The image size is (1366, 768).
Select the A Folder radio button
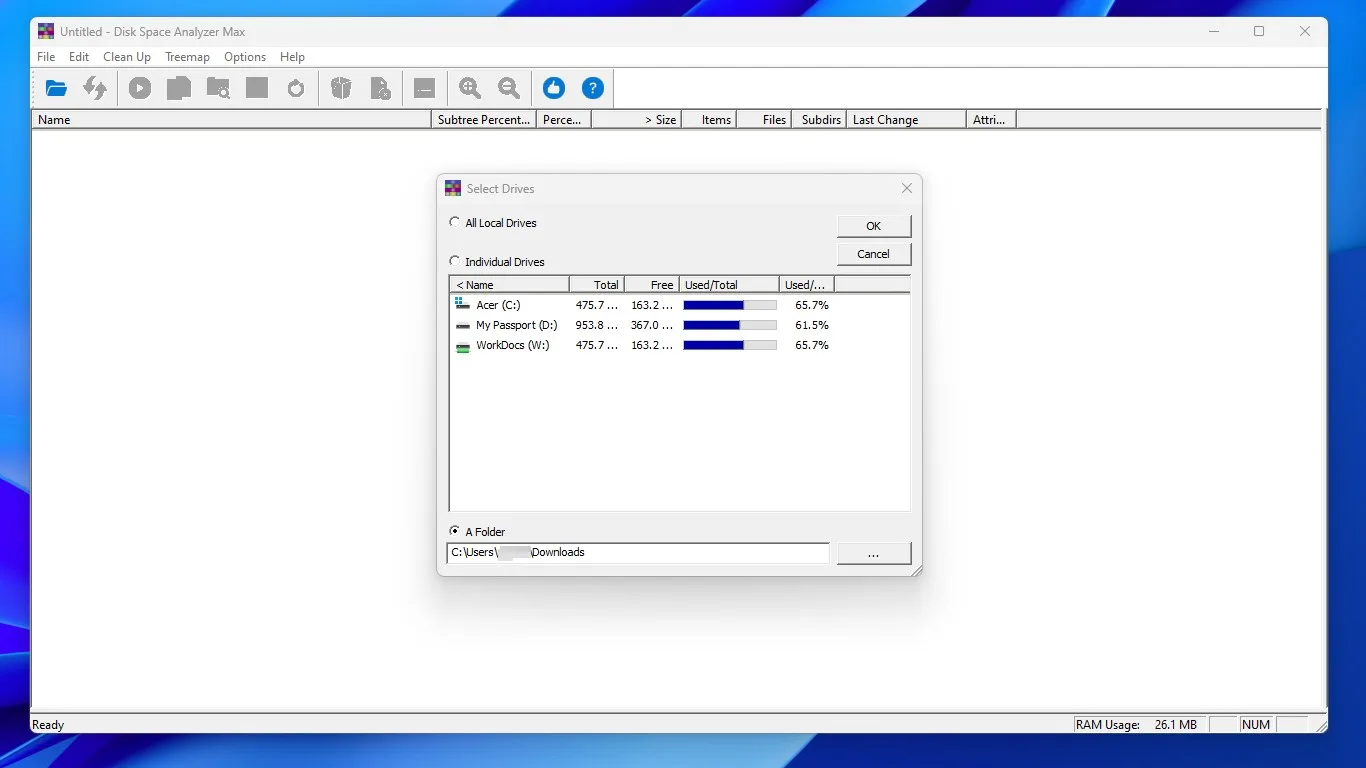coord(455,531)
